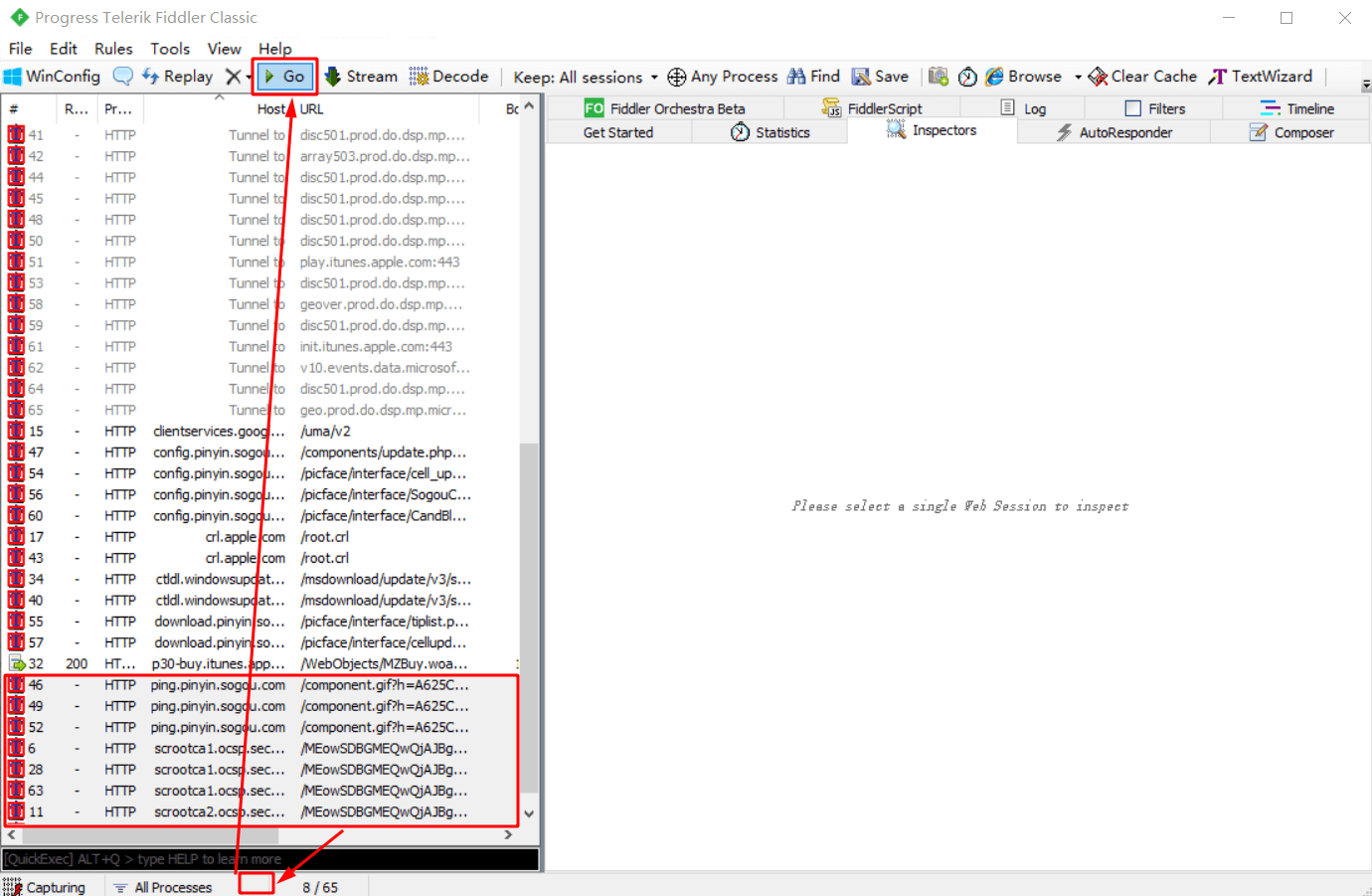Replay the selected sessions
The width and height of the screenshot is (1372, 896).
pos(177,77)
